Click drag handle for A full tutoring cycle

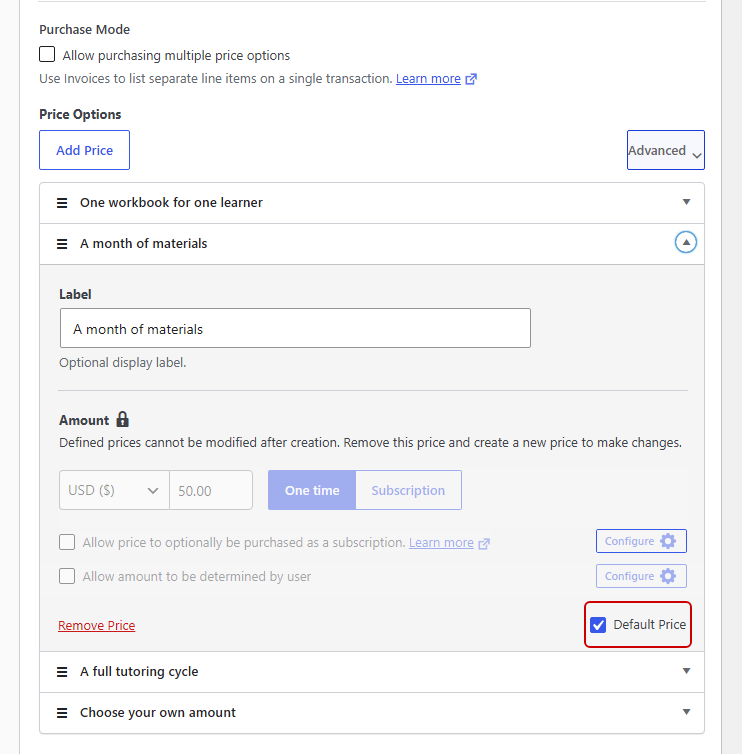[x=62, y=672]
